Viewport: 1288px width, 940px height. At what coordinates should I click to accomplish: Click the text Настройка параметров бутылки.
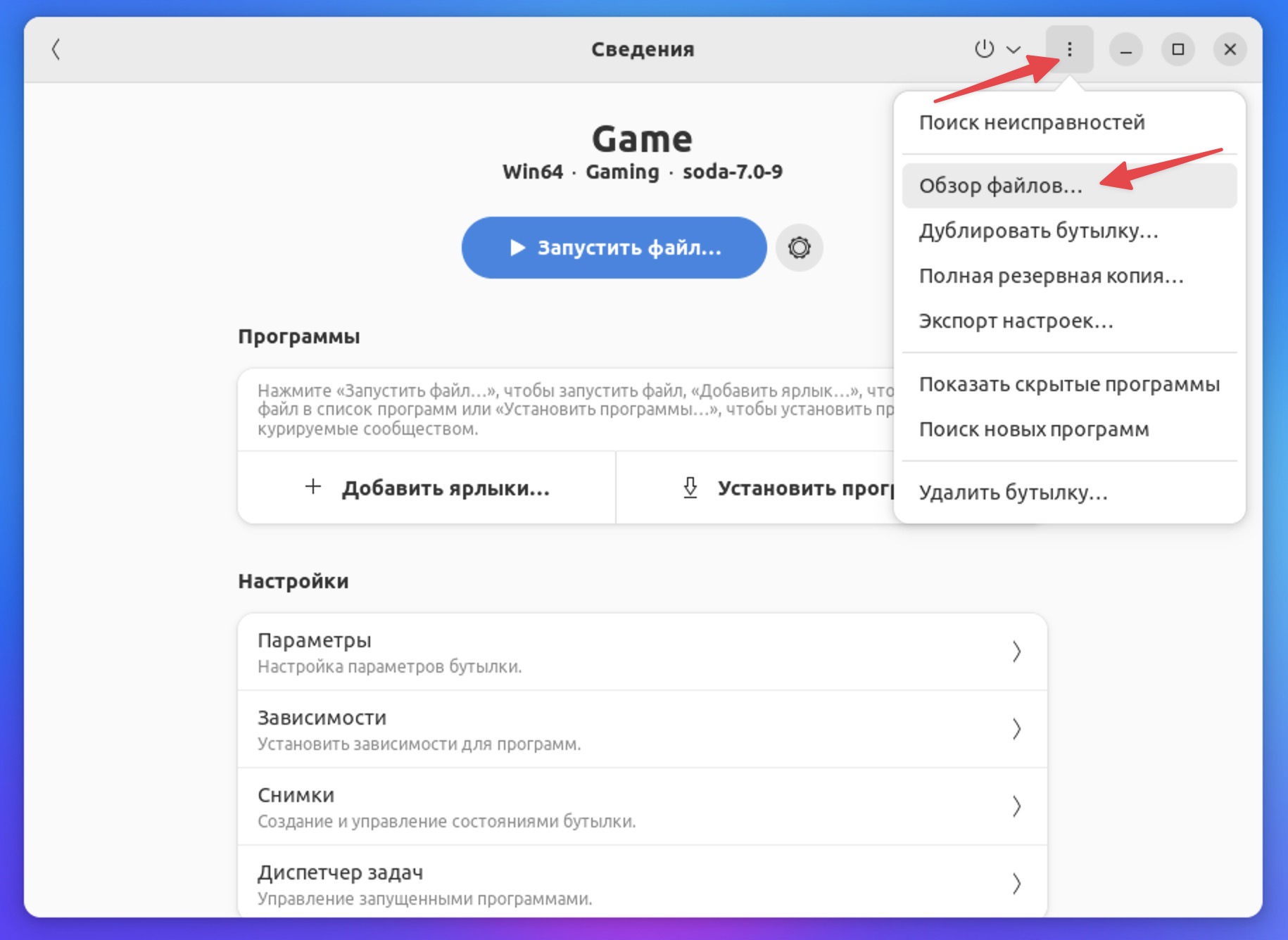tap(390, 666)
